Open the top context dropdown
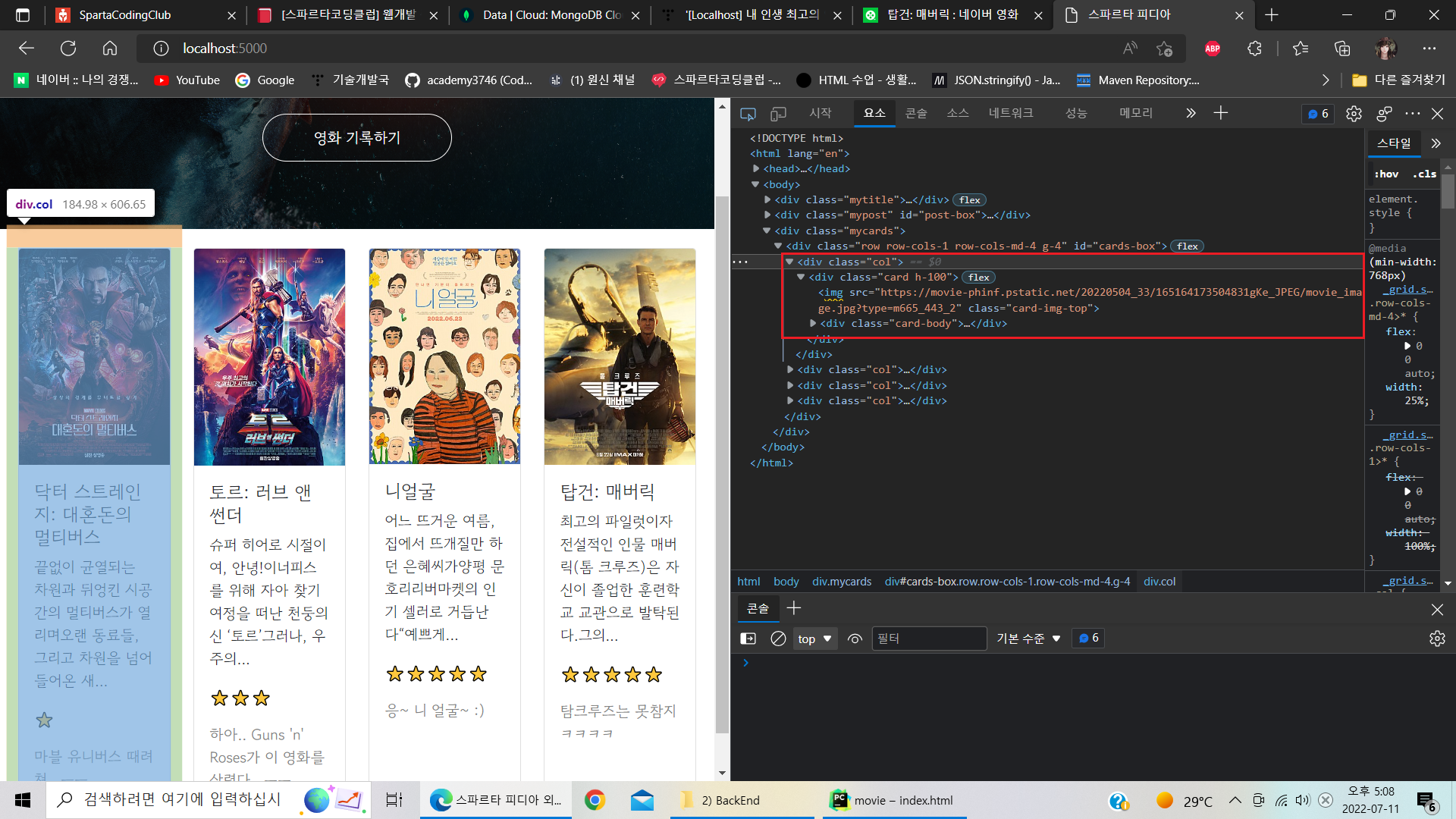This screenshot has width=1456, height=819. 814,639
